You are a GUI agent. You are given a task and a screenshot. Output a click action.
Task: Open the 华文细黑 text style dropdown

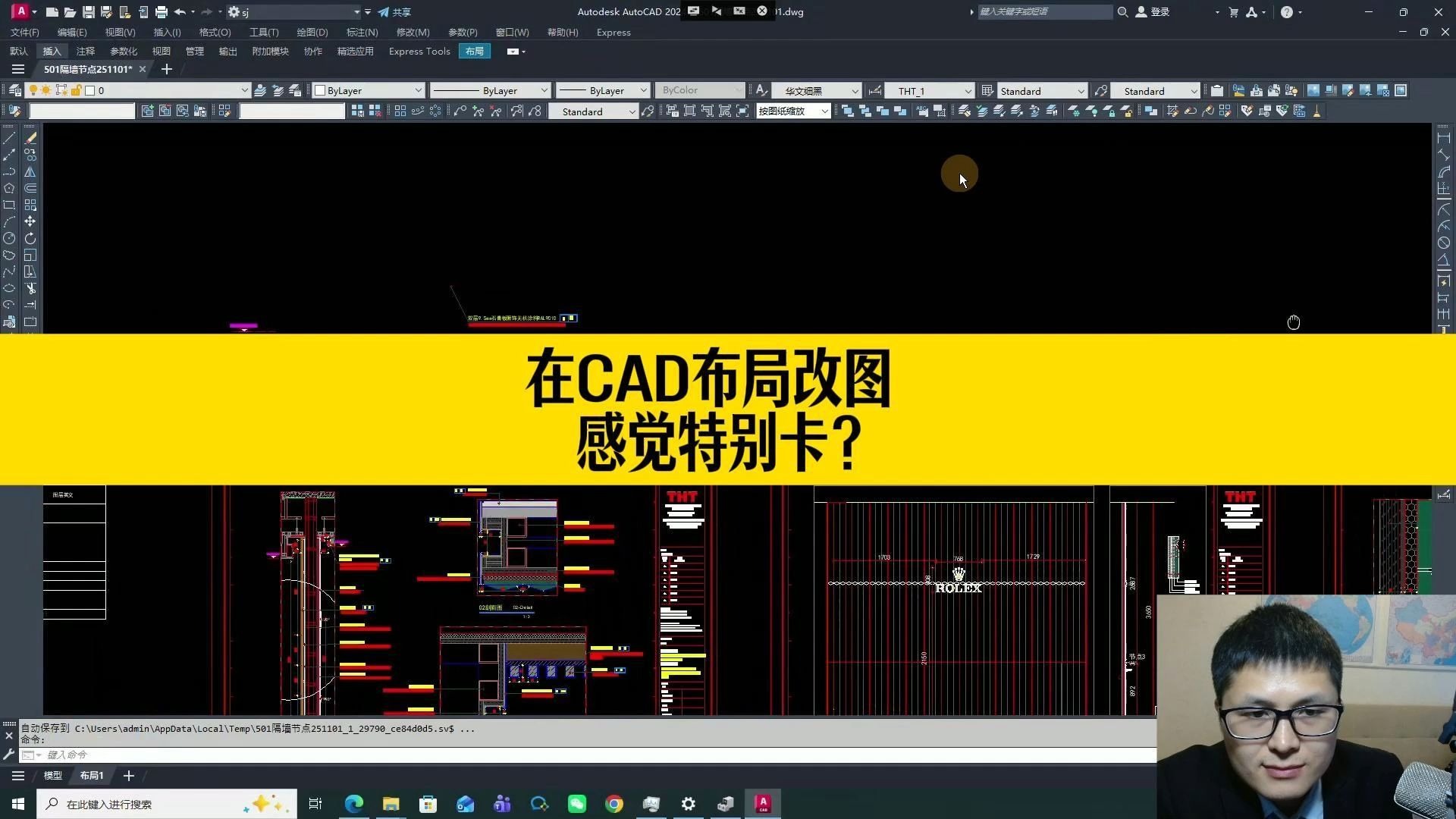[x=855, y=90]
